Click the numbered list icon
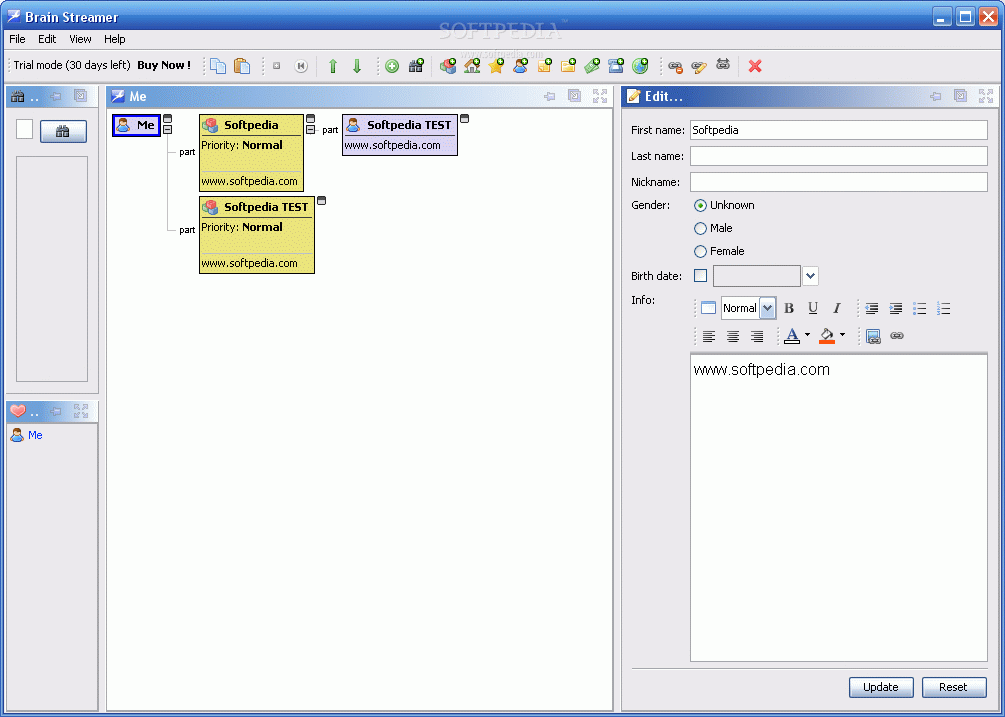Screen dimensions: 1005x717 click(x=943, y=308)
